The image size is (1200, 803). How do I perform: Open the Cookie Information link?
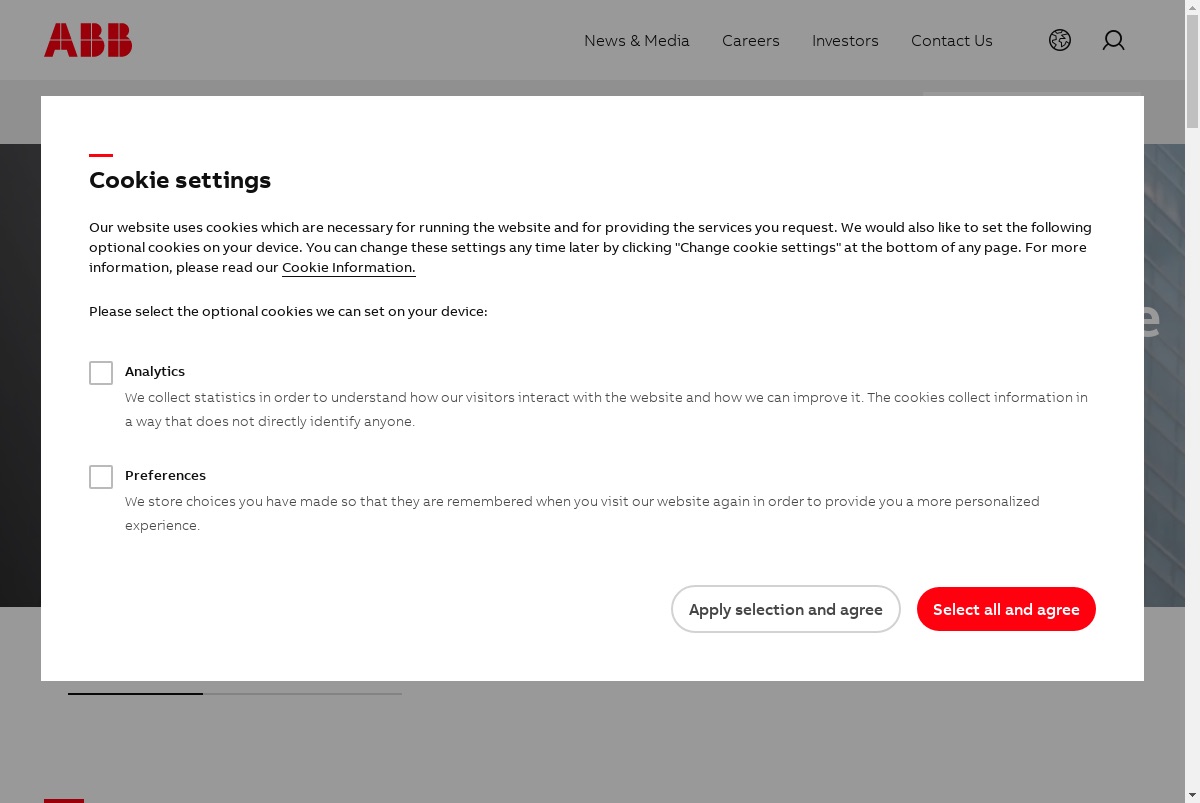tap(349, 268)
